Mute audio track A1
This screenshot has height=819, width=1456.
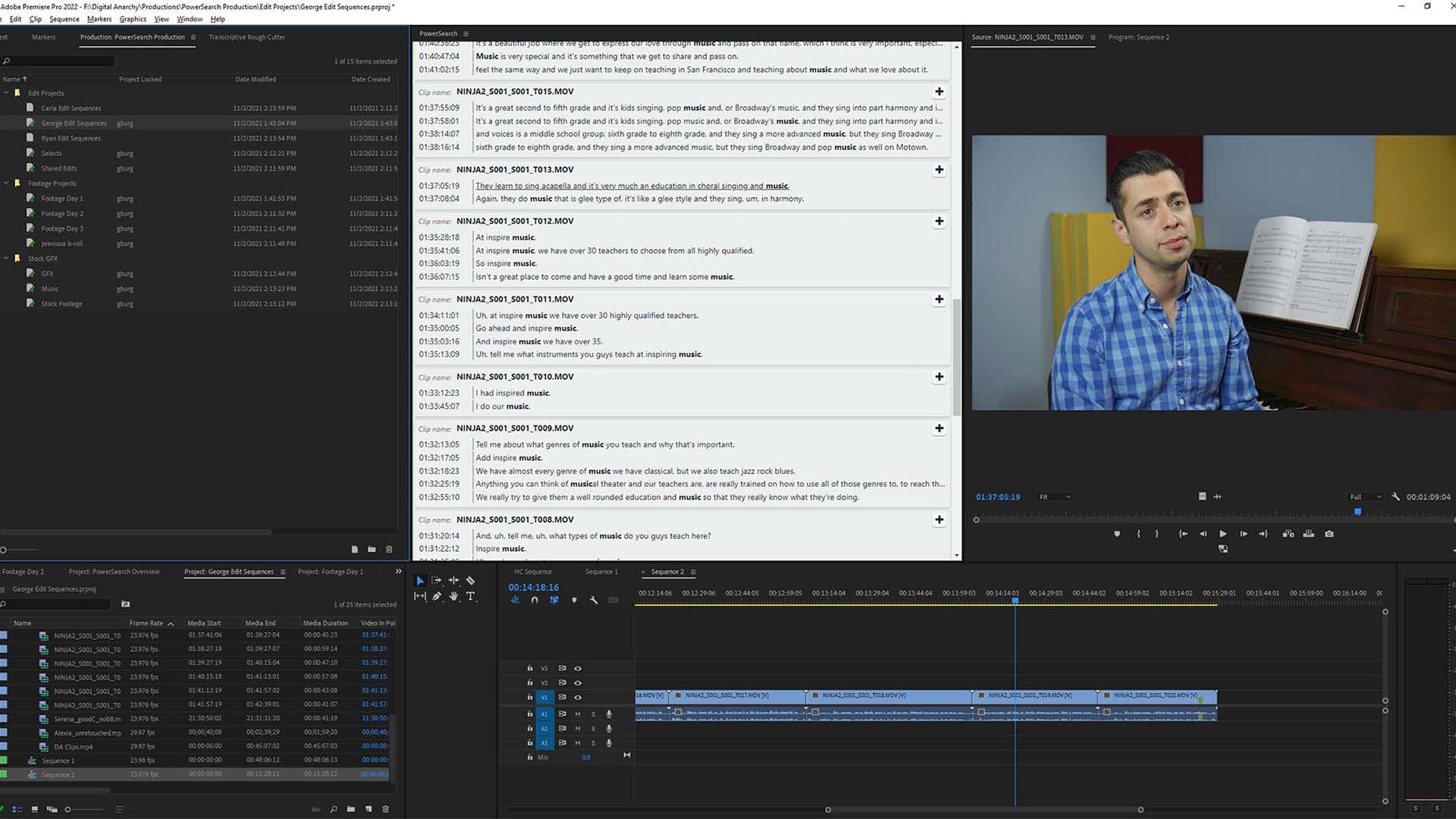click(x=578, y=714)
